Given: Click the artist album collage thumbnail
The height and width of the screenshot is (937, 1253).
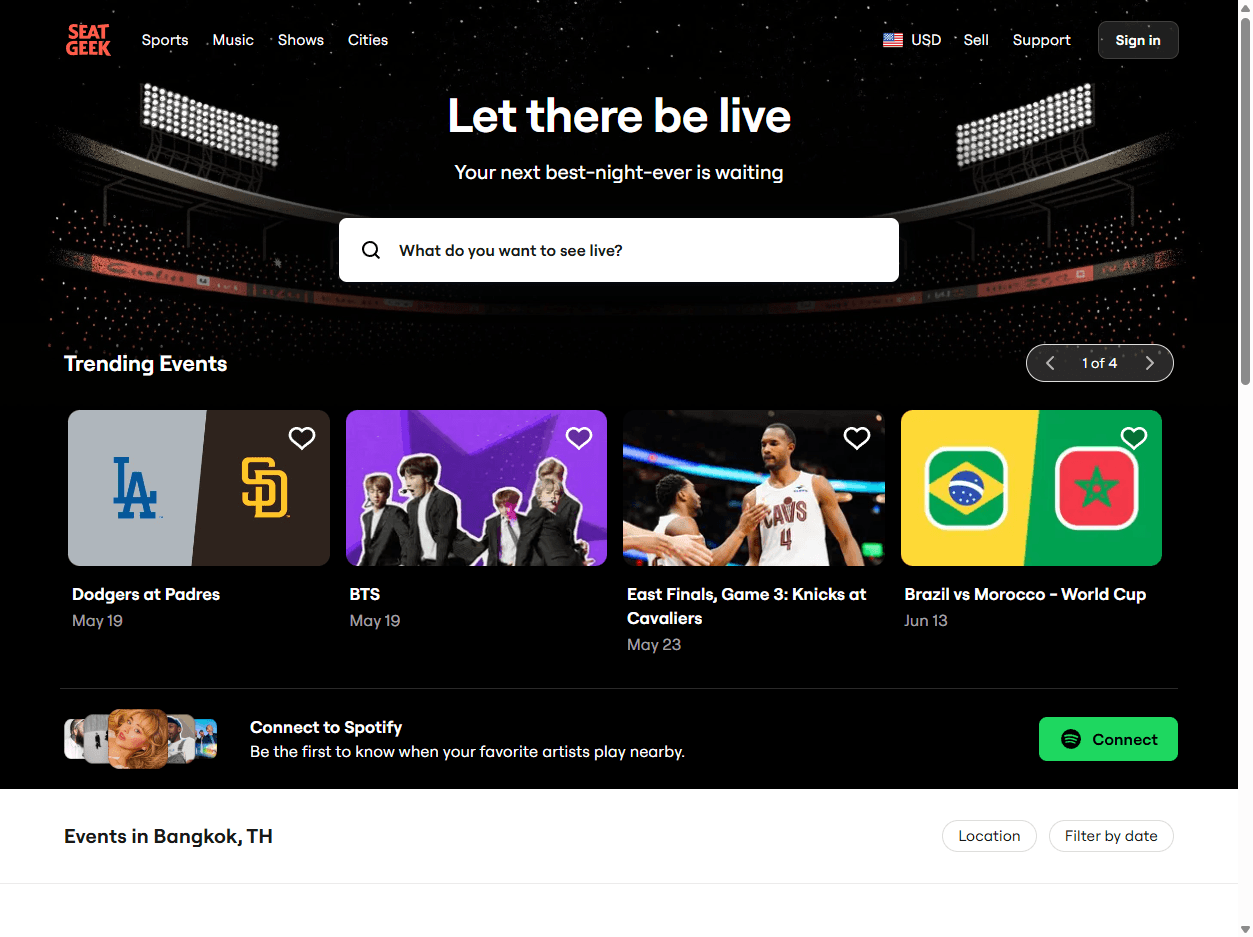Looking at the screenshot, I should point(141,739).
